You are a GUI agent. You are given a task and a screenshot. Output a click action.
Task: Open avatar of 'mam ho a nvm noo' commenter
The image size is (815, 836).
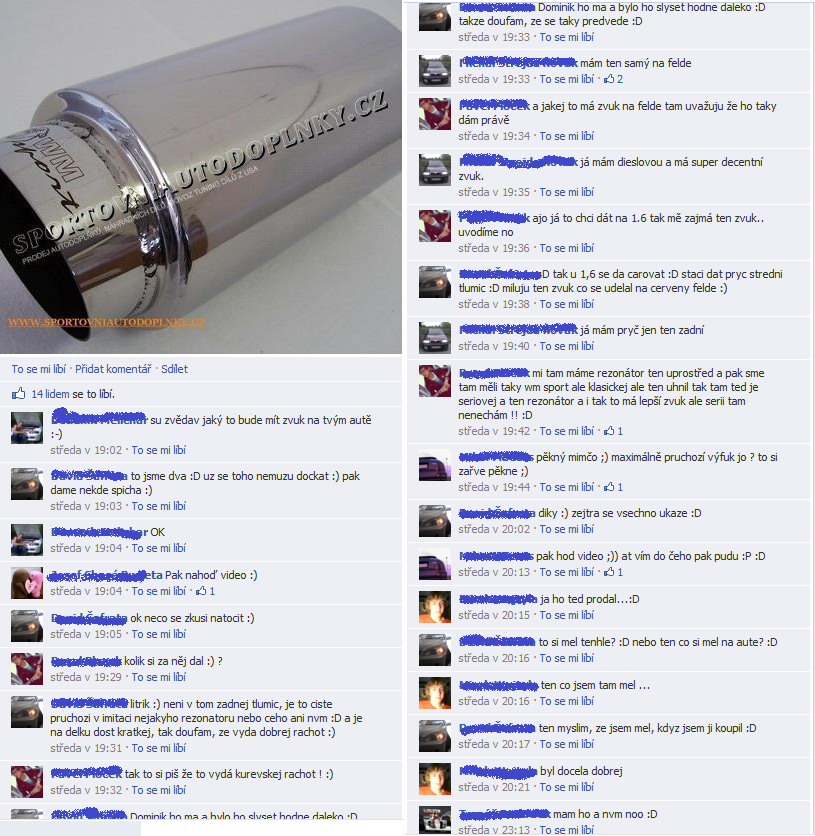pos(434,820)
